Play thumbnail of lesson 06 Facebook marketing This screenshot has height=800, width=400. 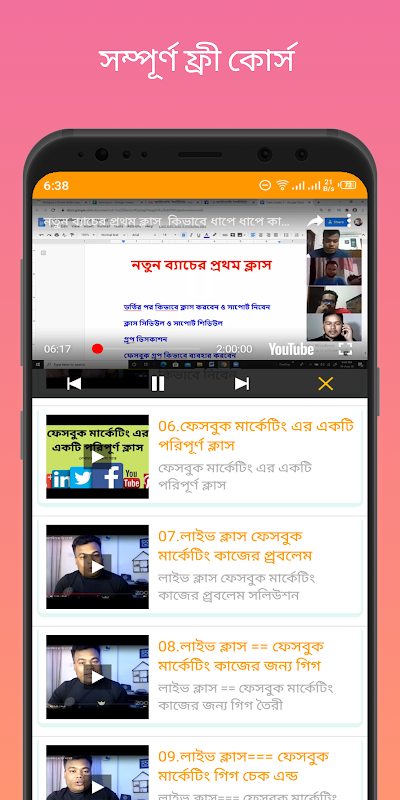pos(97,457)
